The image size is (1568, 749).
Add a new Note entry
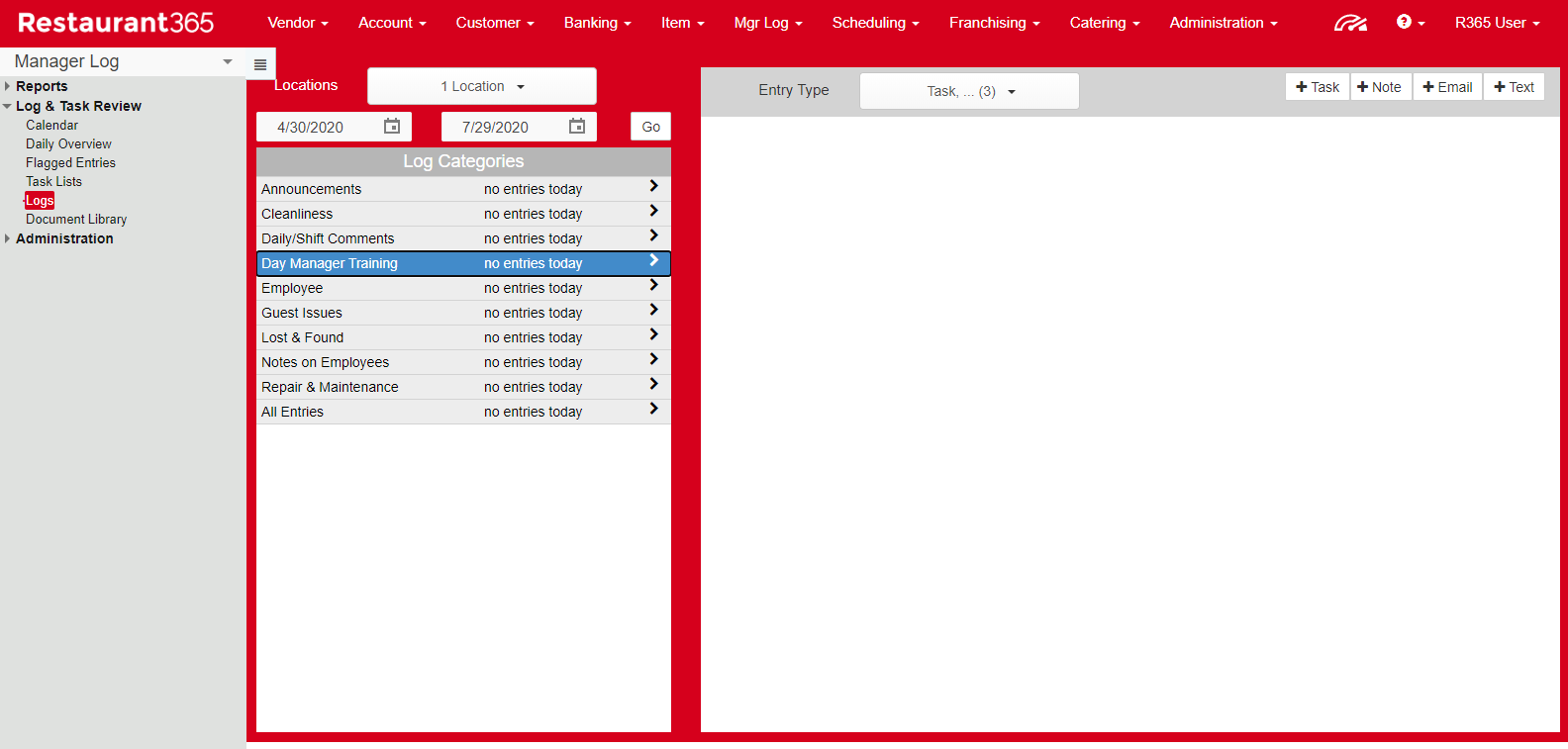[1380, 87]
